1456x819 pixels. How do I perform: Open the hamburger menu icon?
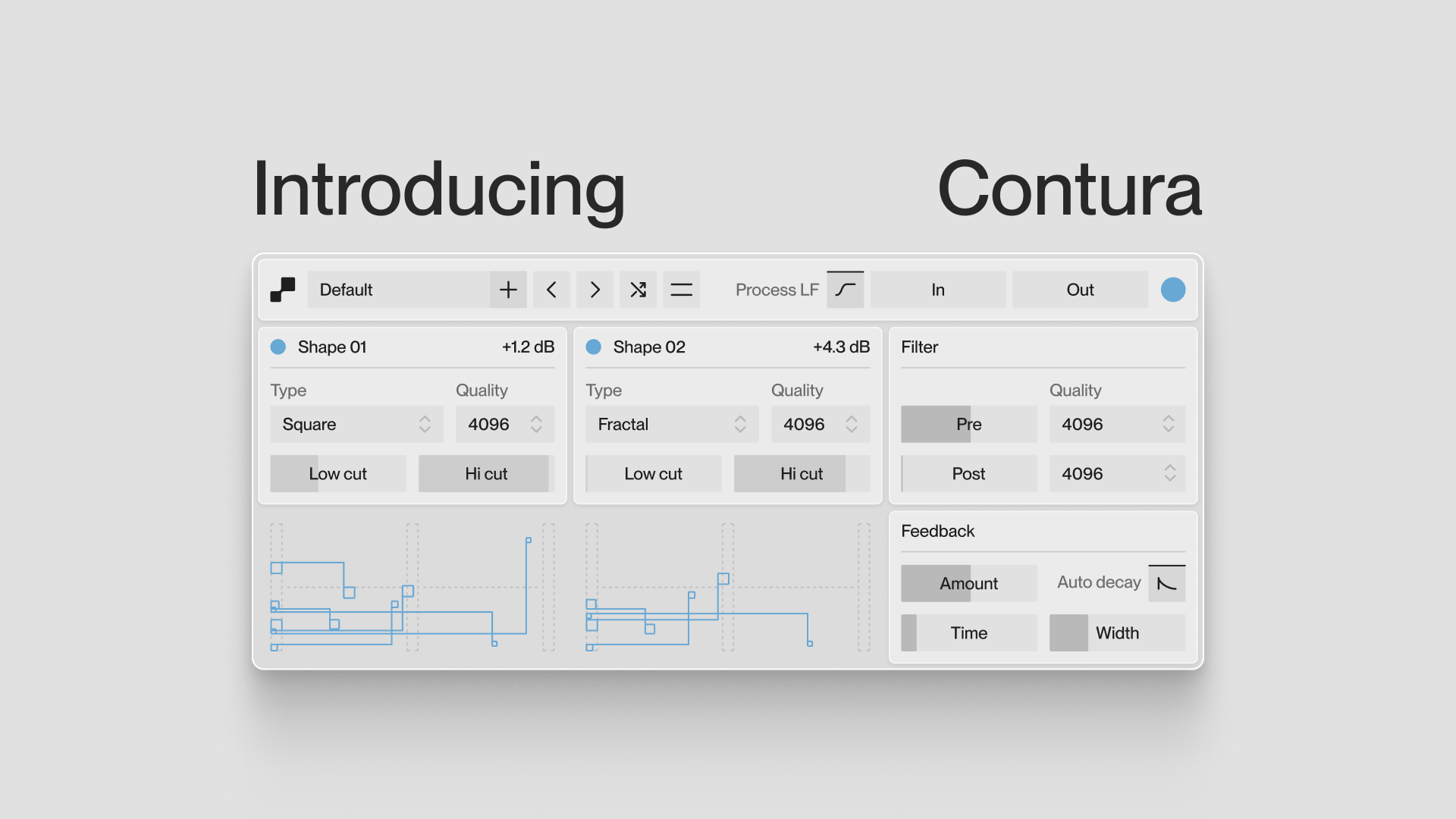click(x=681, y=290)
